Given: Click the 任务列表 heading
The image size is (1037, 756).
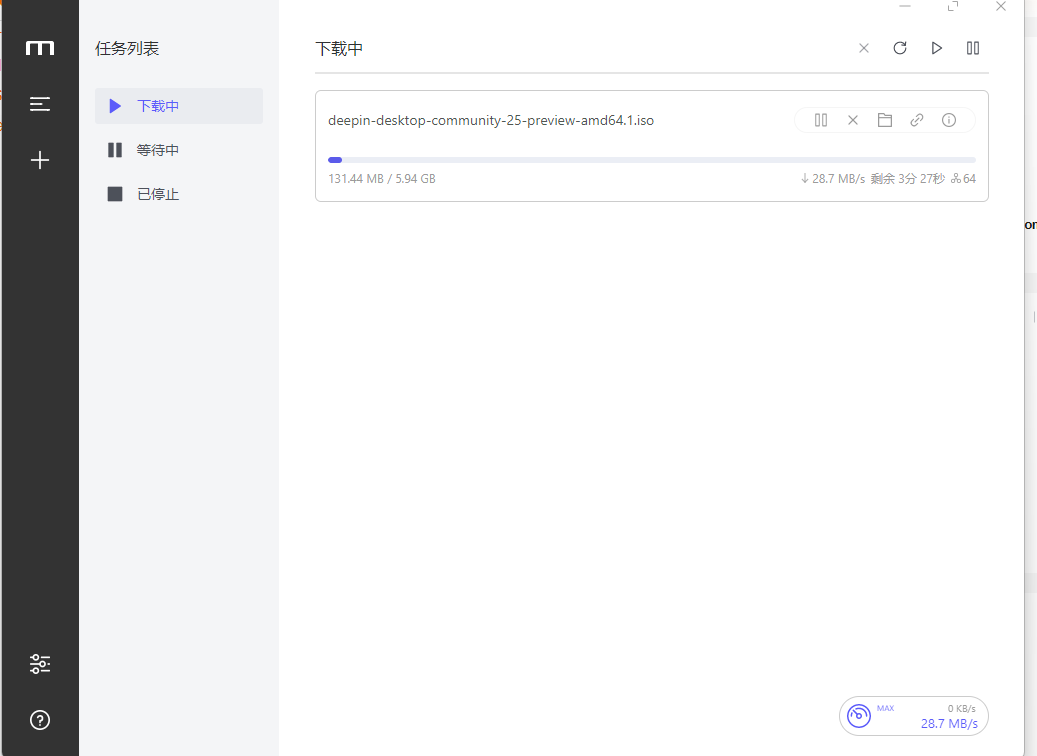Looking at the screenshot, I should point(127,48).
